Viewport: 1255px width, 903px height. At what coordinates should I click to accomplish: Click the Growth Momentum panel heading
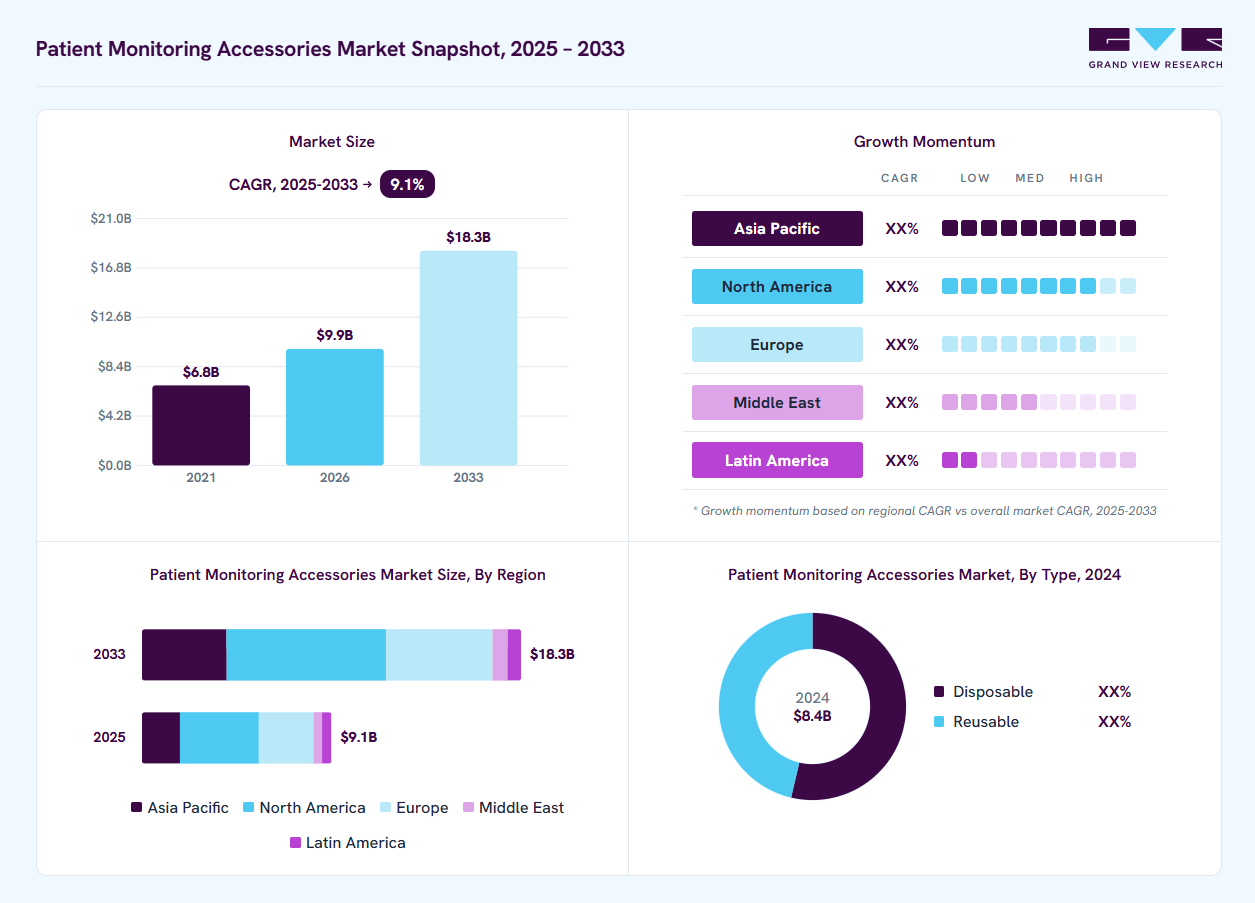[x=924, y=142]
